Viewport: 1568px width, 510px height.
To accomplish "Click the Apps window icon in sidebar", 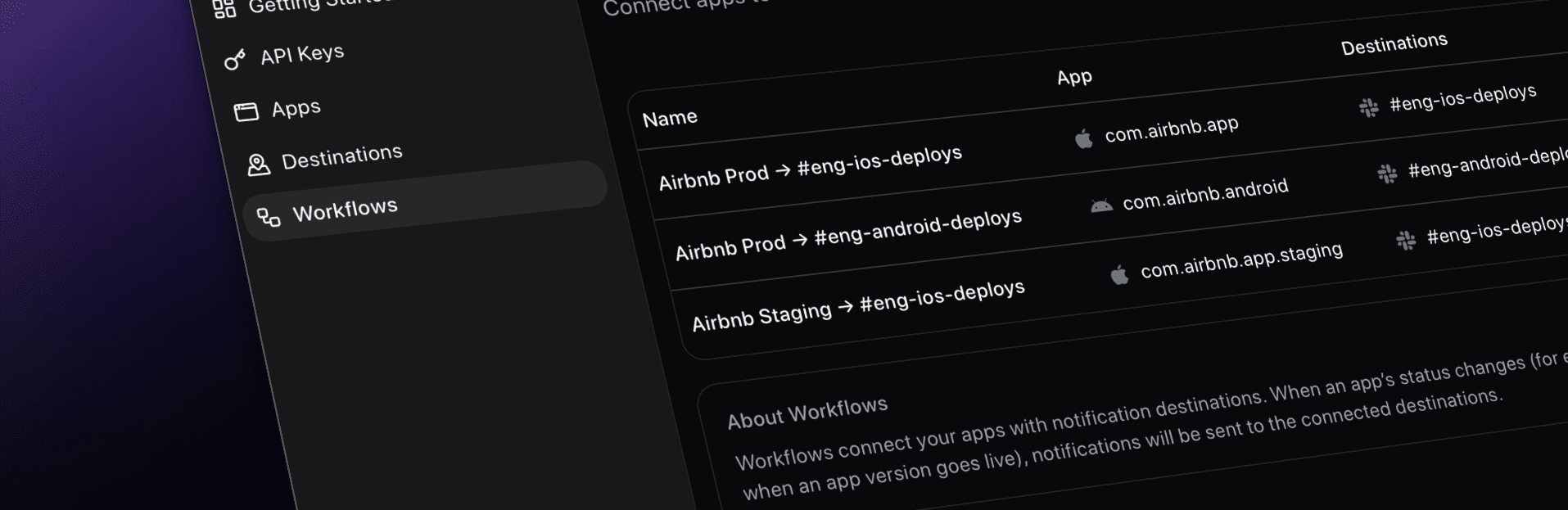I will point(246,111).
